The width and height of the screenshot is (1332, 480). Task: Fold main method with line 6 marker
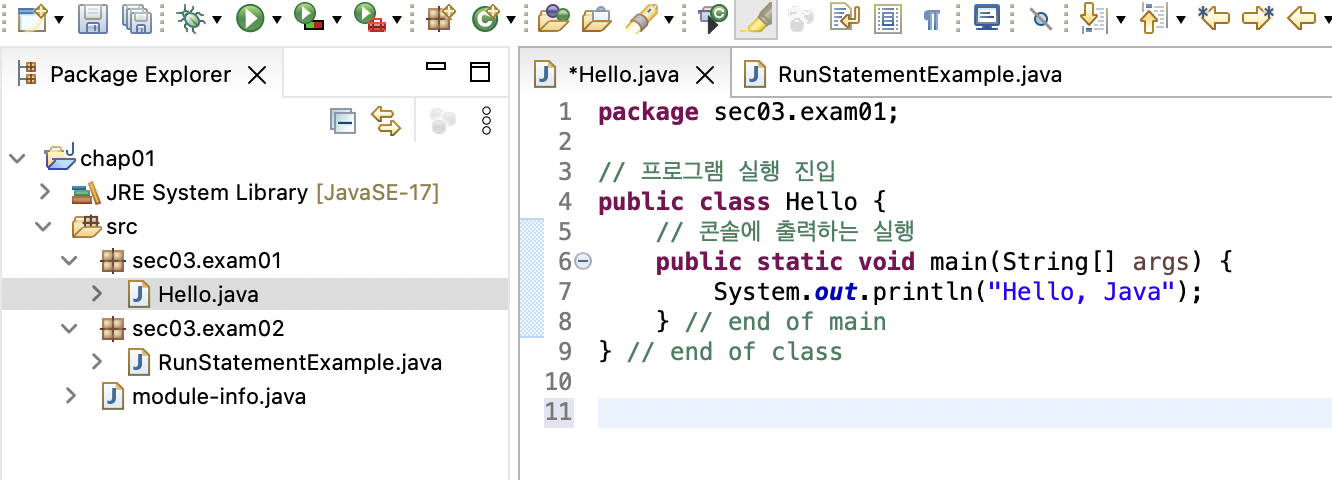click(x=584, y=261)
